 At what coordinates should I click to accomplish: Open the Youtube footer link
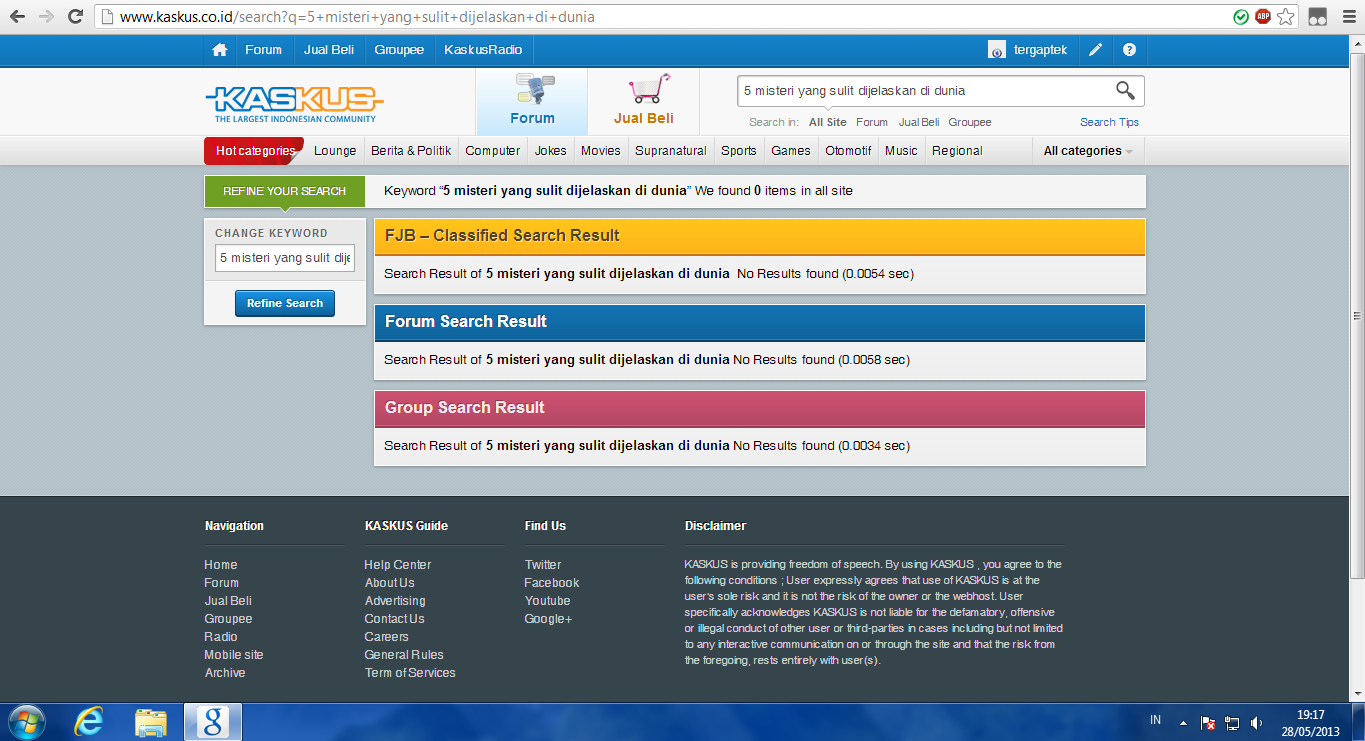(548, 601)
